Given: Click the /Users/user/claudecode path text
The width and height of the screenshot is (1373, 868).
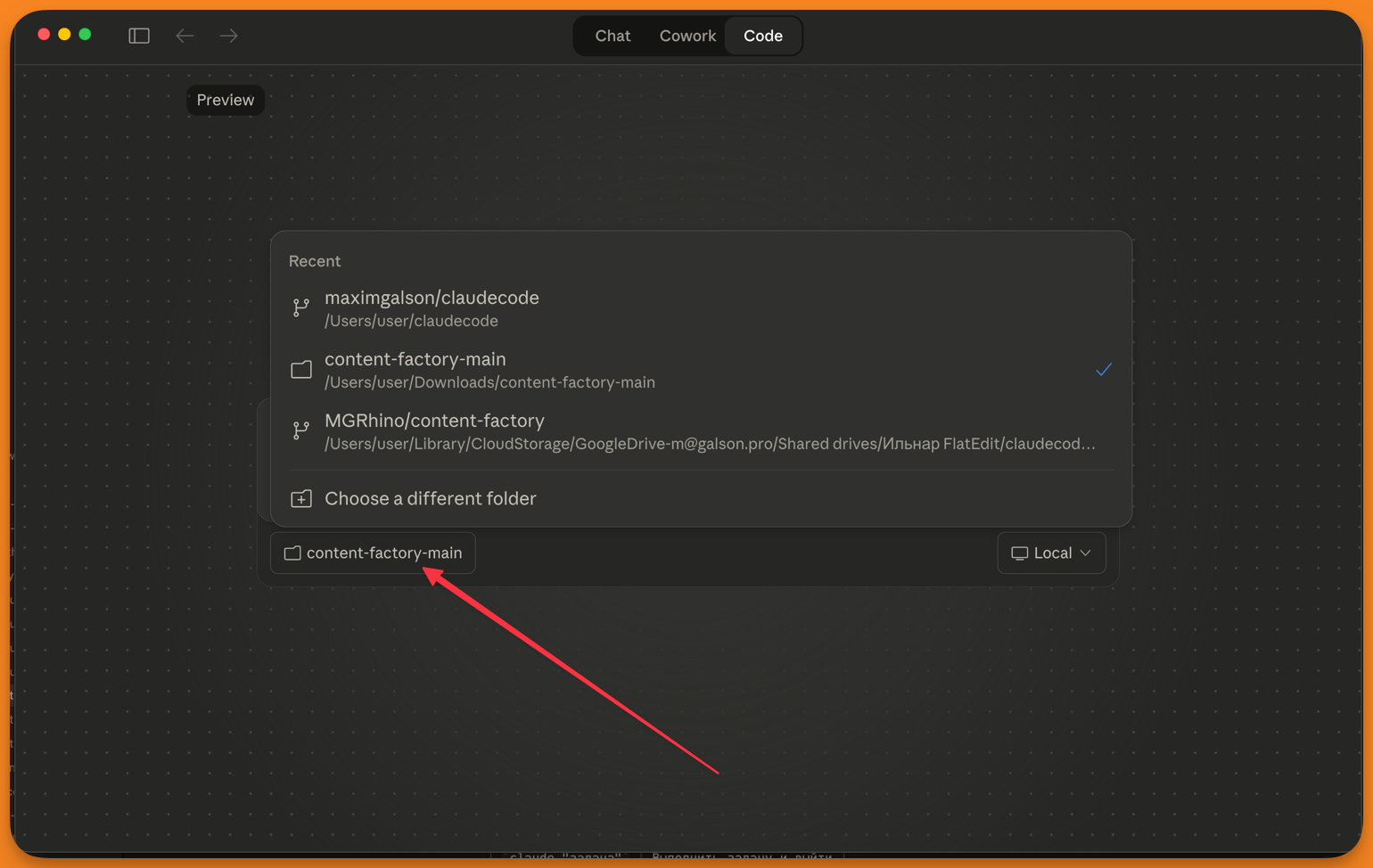Looking at the screenshot, I should [x=411, y=321].
